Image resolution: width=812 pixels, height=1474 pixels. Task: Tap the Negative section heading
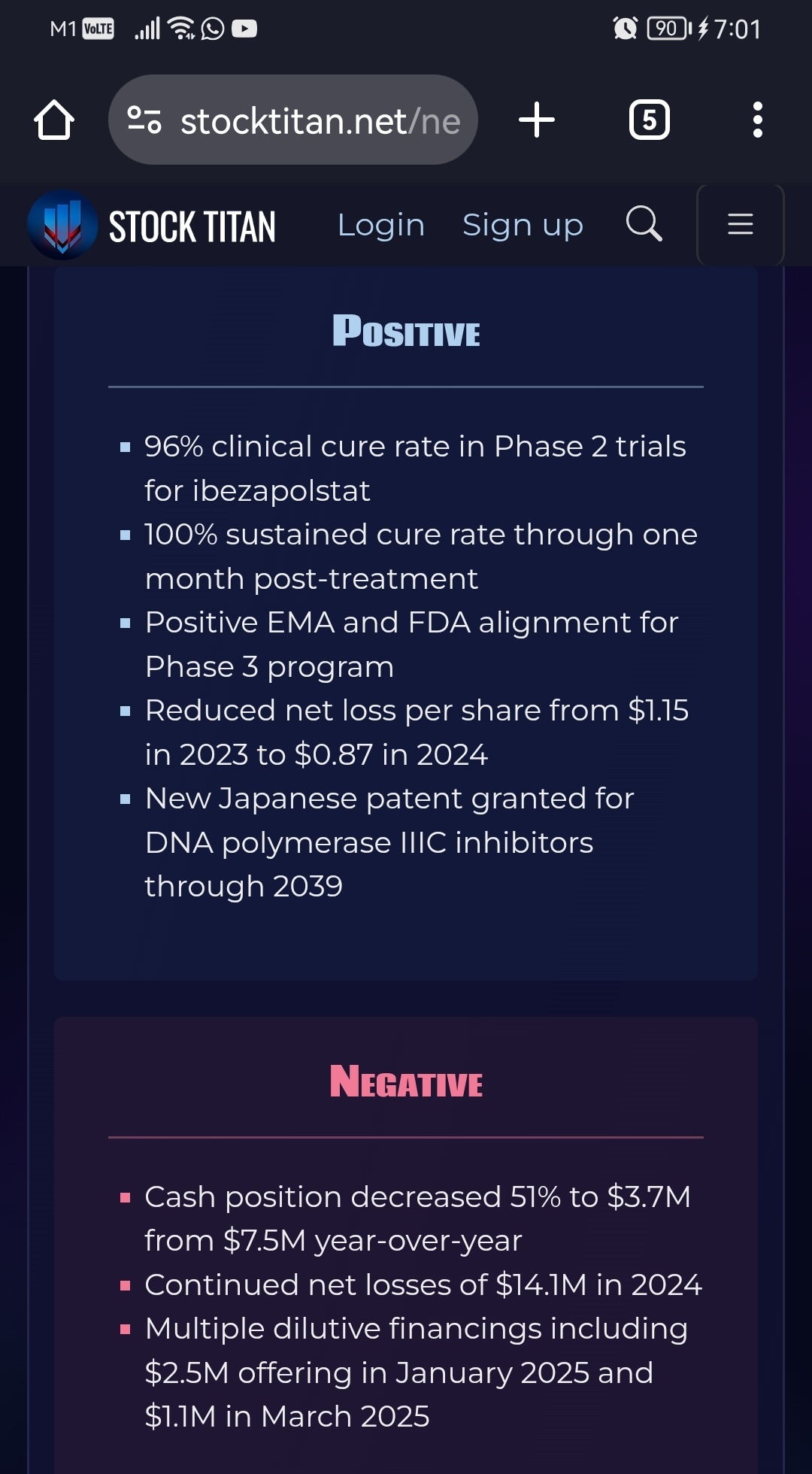point(406,1081)
